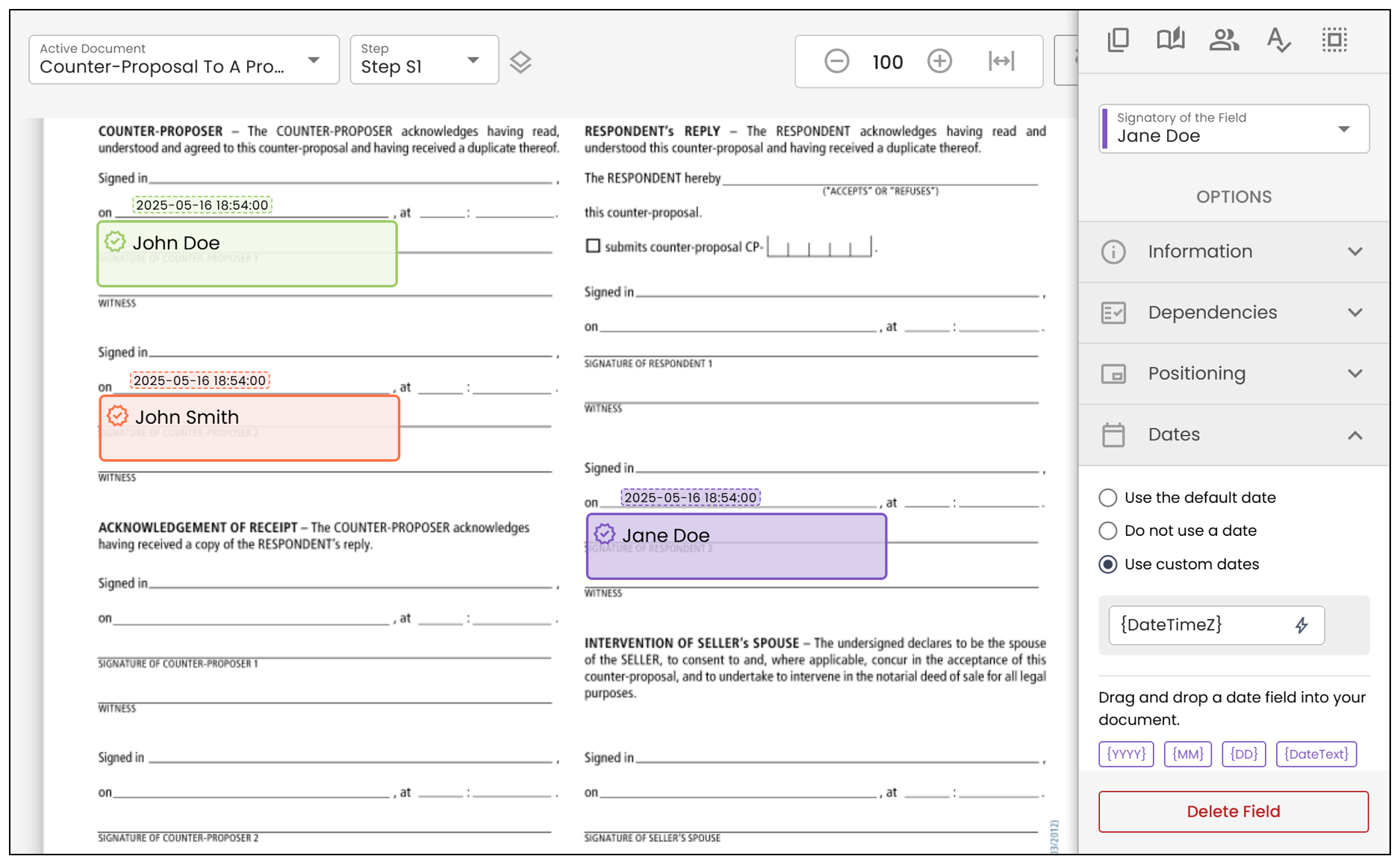1400x862 pixels.
Task: Fit document to width icon
Action: click(x=1001, y=61)
